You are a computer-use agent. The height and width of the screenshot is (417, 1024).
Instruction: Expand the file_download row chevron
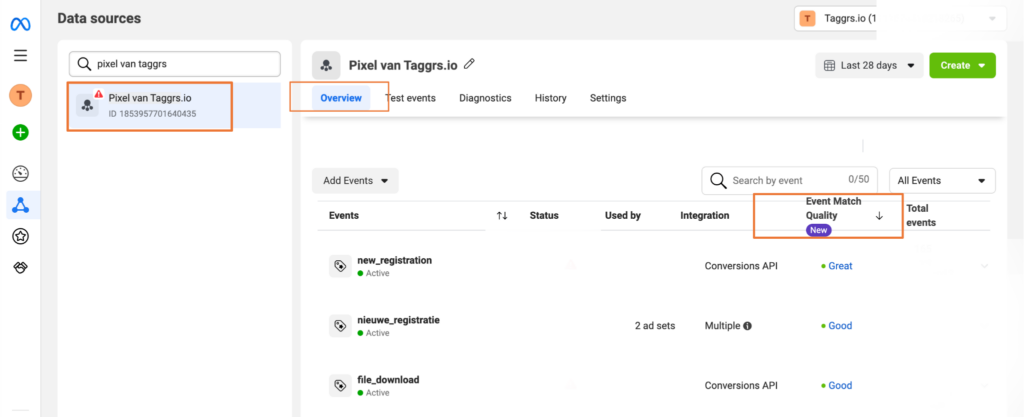tap(985, 386)
